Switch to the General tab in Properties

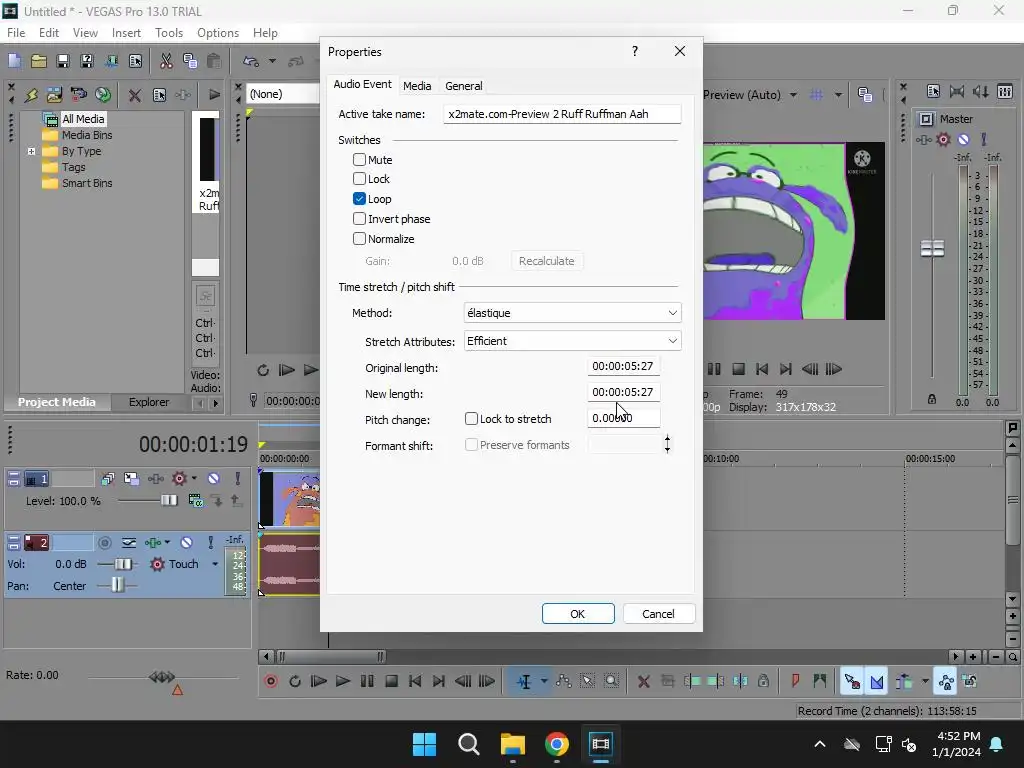pyautogui.click(x=463, y=86)
